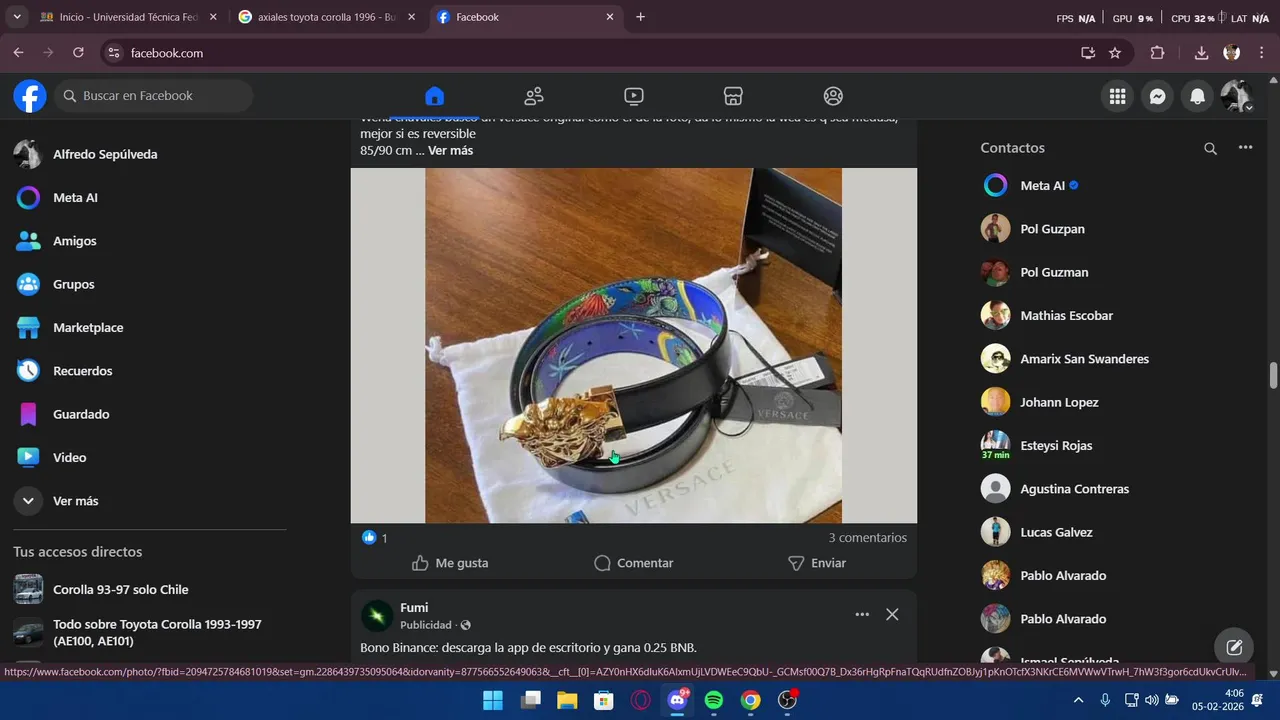Image resolution: width=1280 pixels, height=720 pixels.
Task: Close the Facebook browser tab
Action: click(610, 17)
